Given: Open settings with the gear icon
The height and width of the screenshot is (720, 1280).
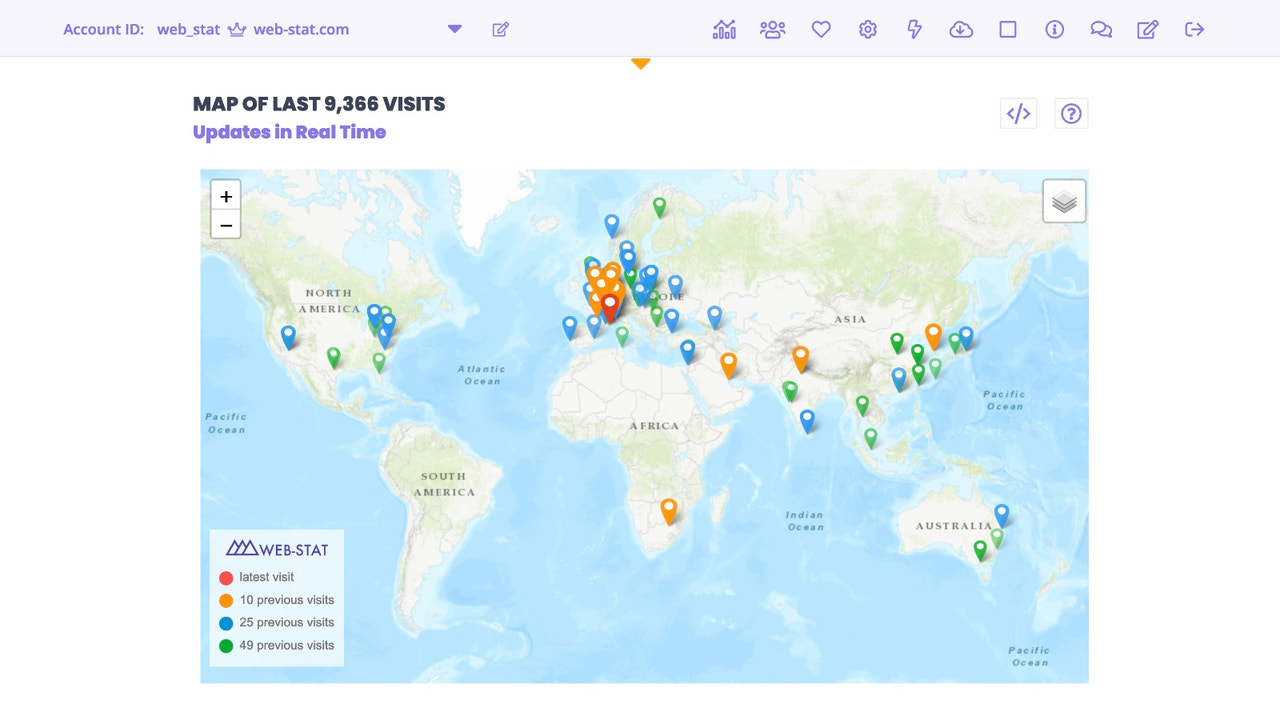Looking at the screenshot, I should [x=867, y=29].
